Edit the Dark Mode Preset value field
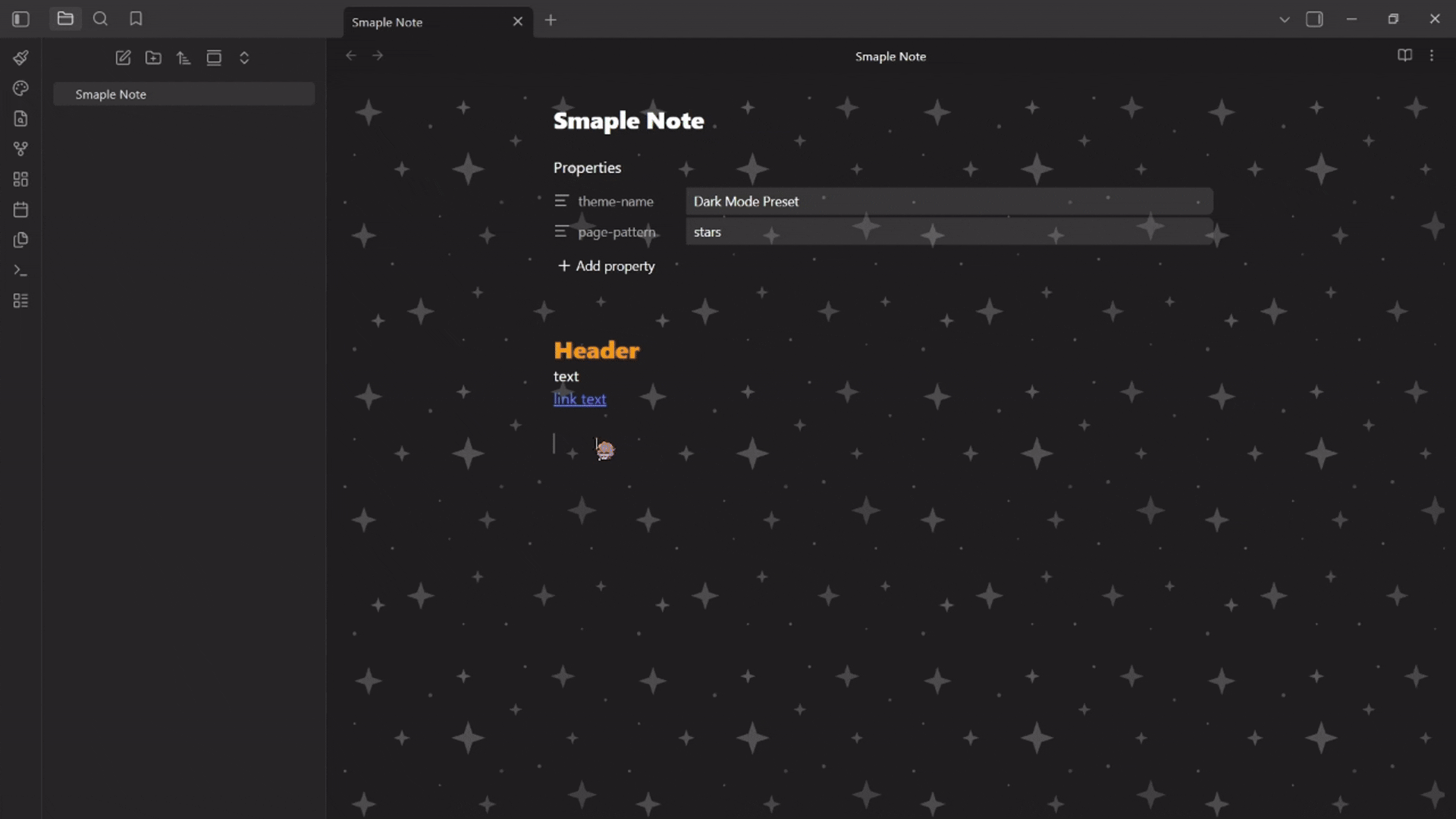Viewport: 1456px width, 819px height. click(x=949, y=202)
